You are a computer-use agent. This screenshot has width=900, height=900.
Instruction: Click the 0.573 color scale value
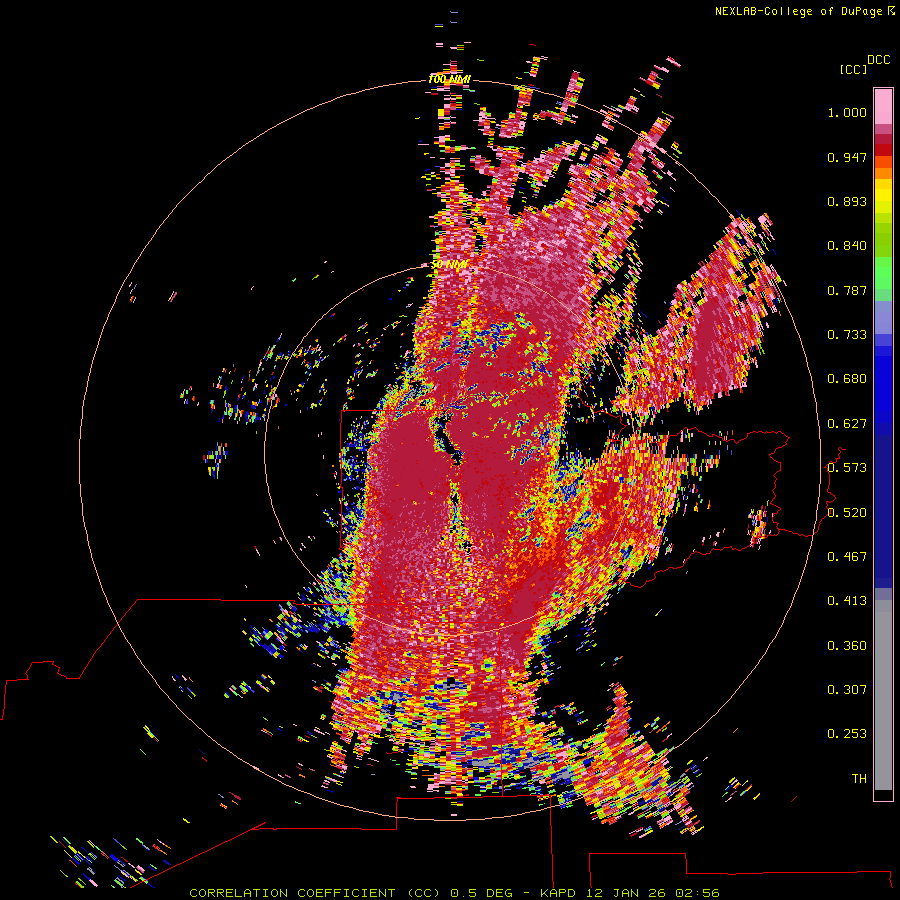pyautogui.click(x=847, y=468)
